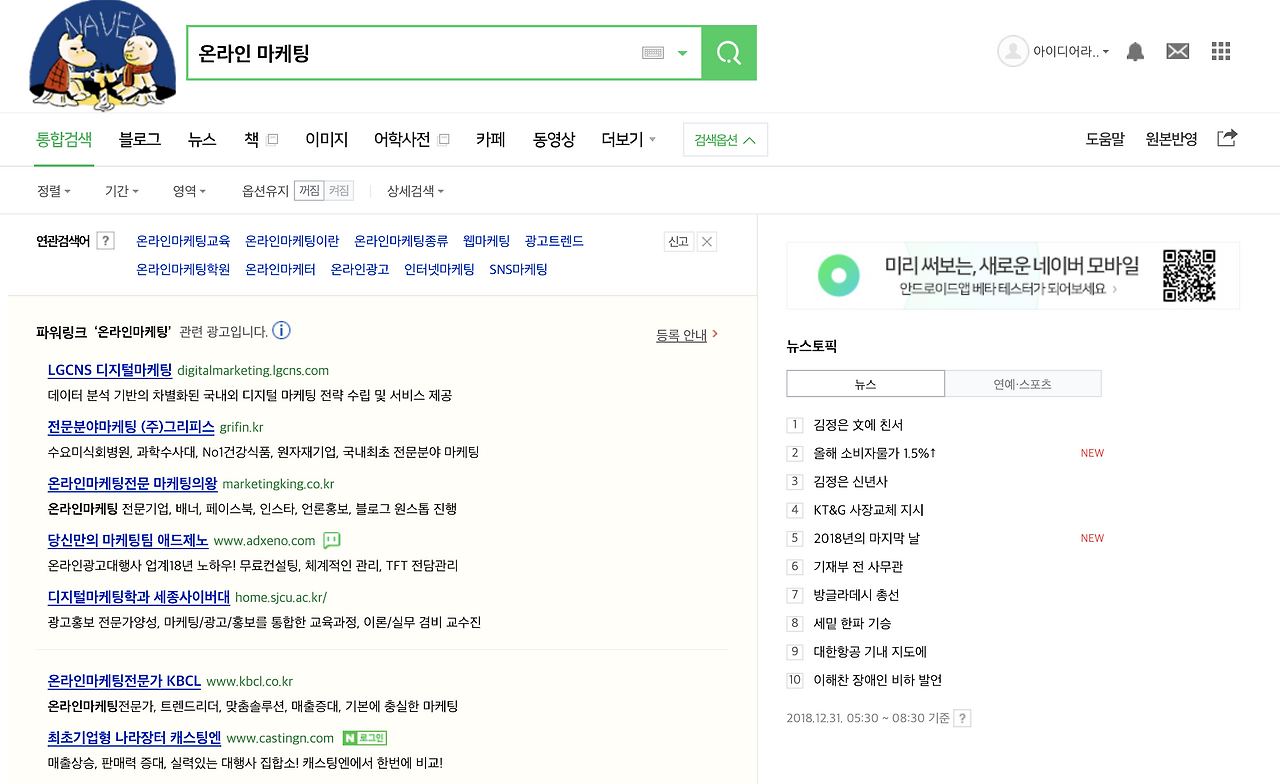The image size is (1280, 784).
Task: Click the share icon beside 원본반영
Action: tap(1226, 139)
